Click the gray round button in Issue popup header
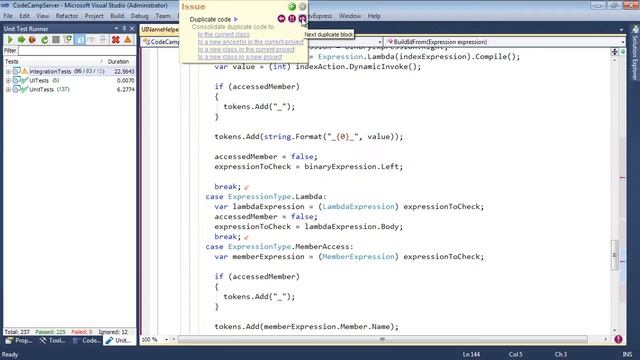Image resolution: width=640 pixels, height=360 pixels. pos(302,7)
